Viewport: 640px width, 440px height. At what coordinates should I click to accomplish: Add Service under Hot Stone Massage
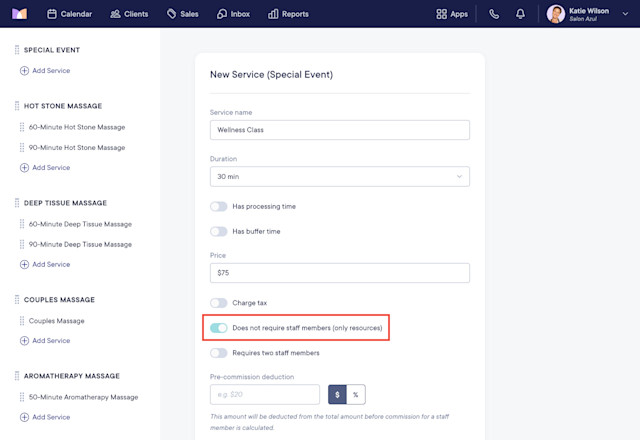pos(45,167)
